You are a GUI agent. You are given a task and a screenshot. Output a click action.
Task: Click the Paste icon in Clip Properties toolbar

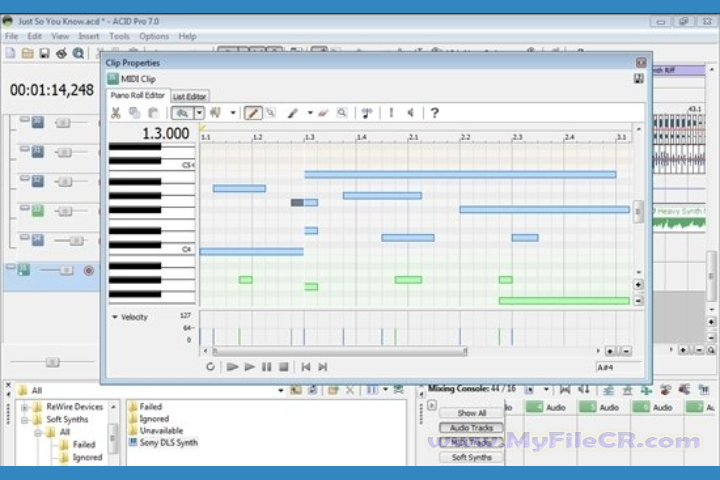click(x=153, y=113)
